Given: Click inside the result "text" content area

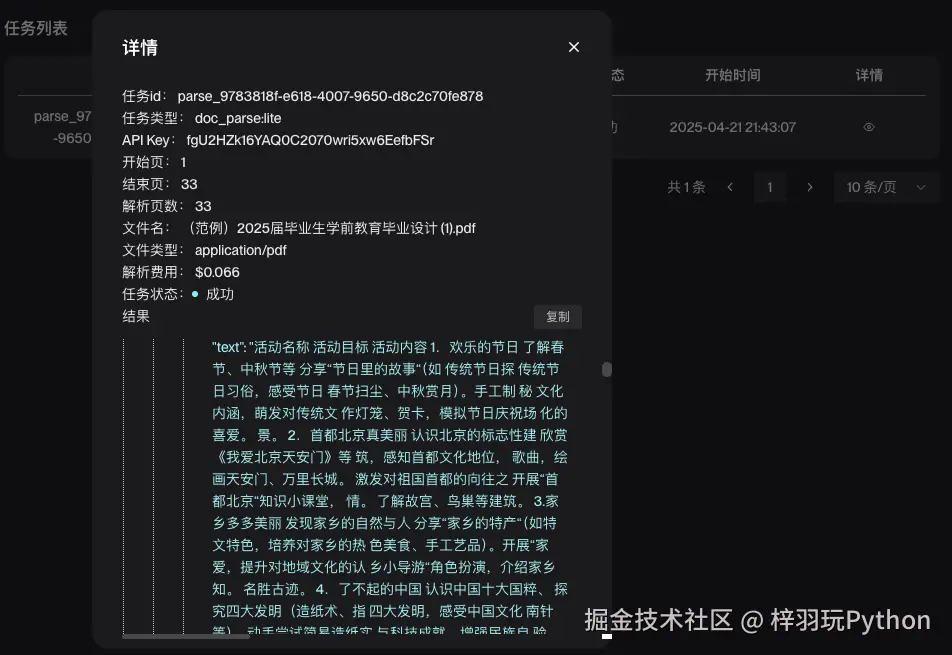Looking at the screenshot, I should coord(390,480).
